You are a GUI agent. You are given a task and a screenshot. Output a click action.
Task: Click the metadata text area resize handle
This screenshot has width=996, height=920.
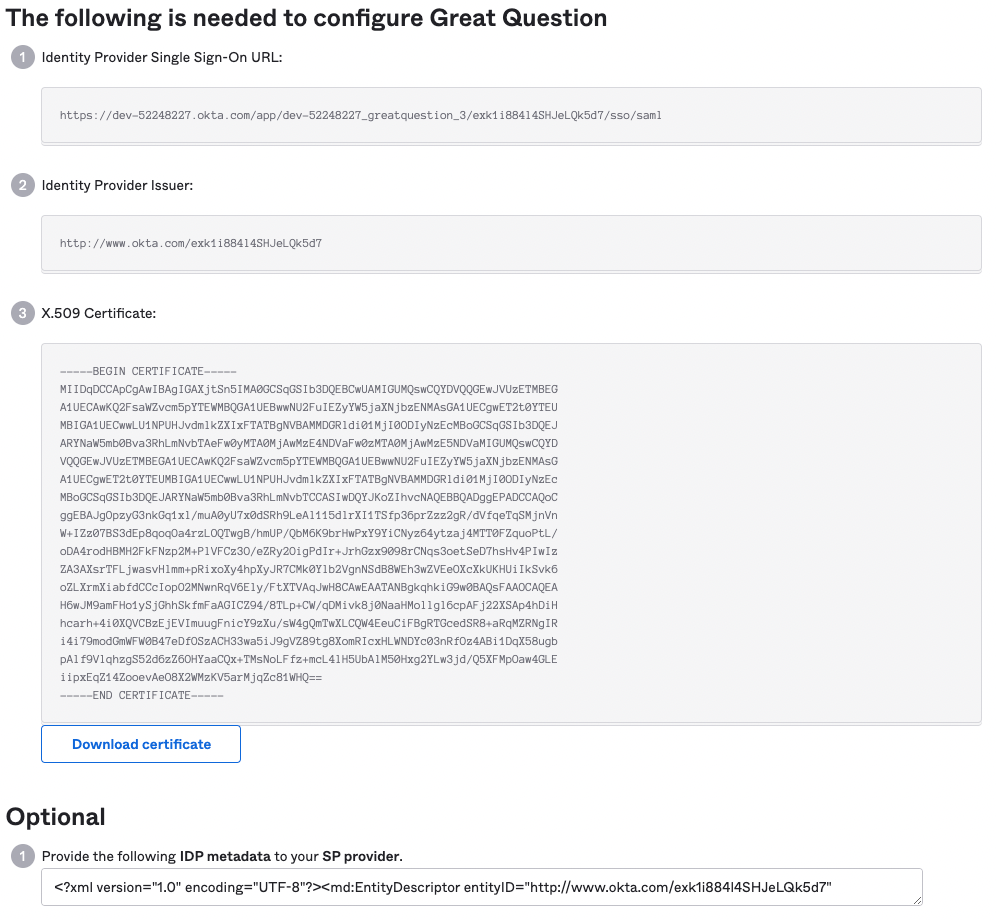click(x=917, y=900)
